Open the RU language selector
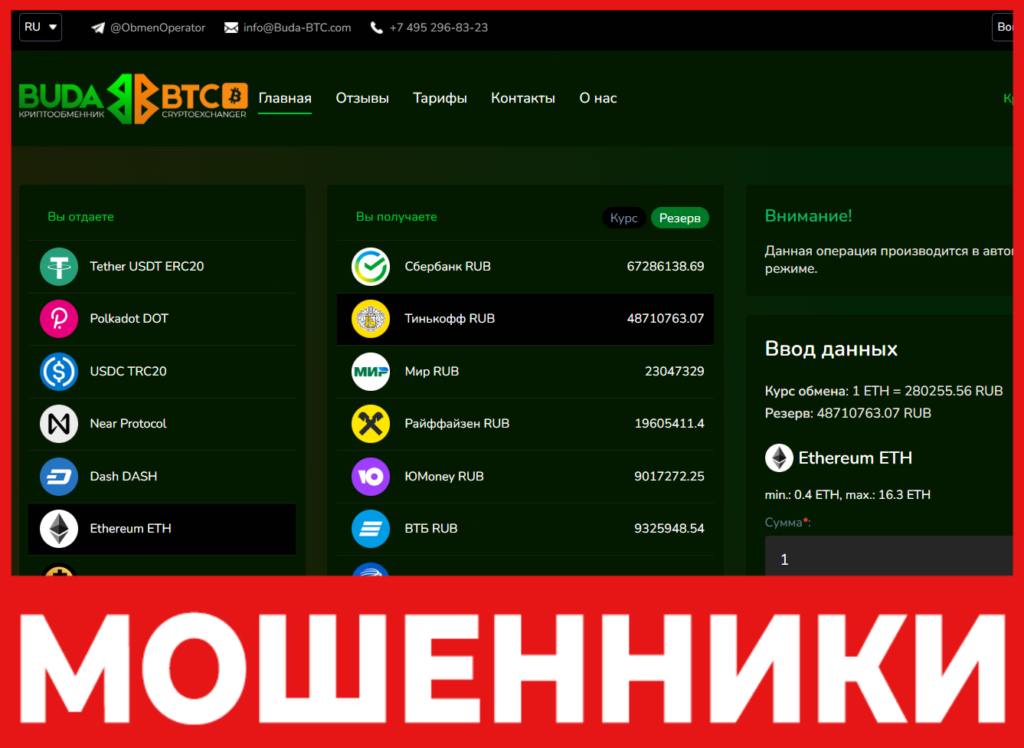 [x=39, y=27]
